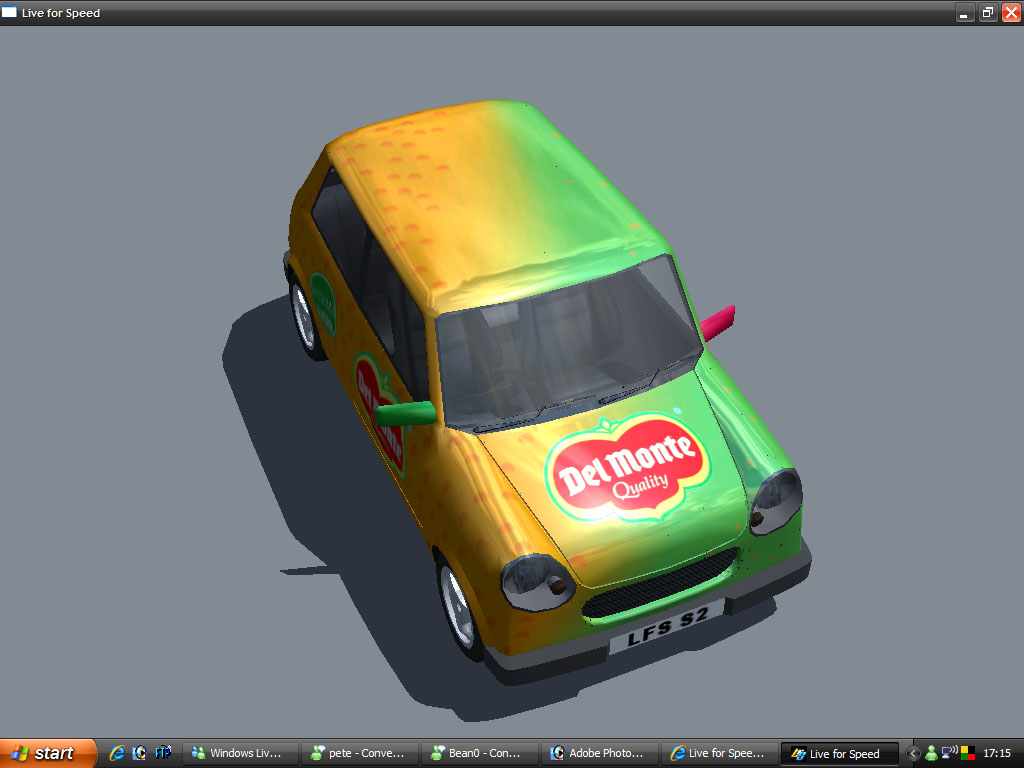Click the colored security tray icon
The height and width of the screenshot is (768, 1024).
[x=968, y=754]
